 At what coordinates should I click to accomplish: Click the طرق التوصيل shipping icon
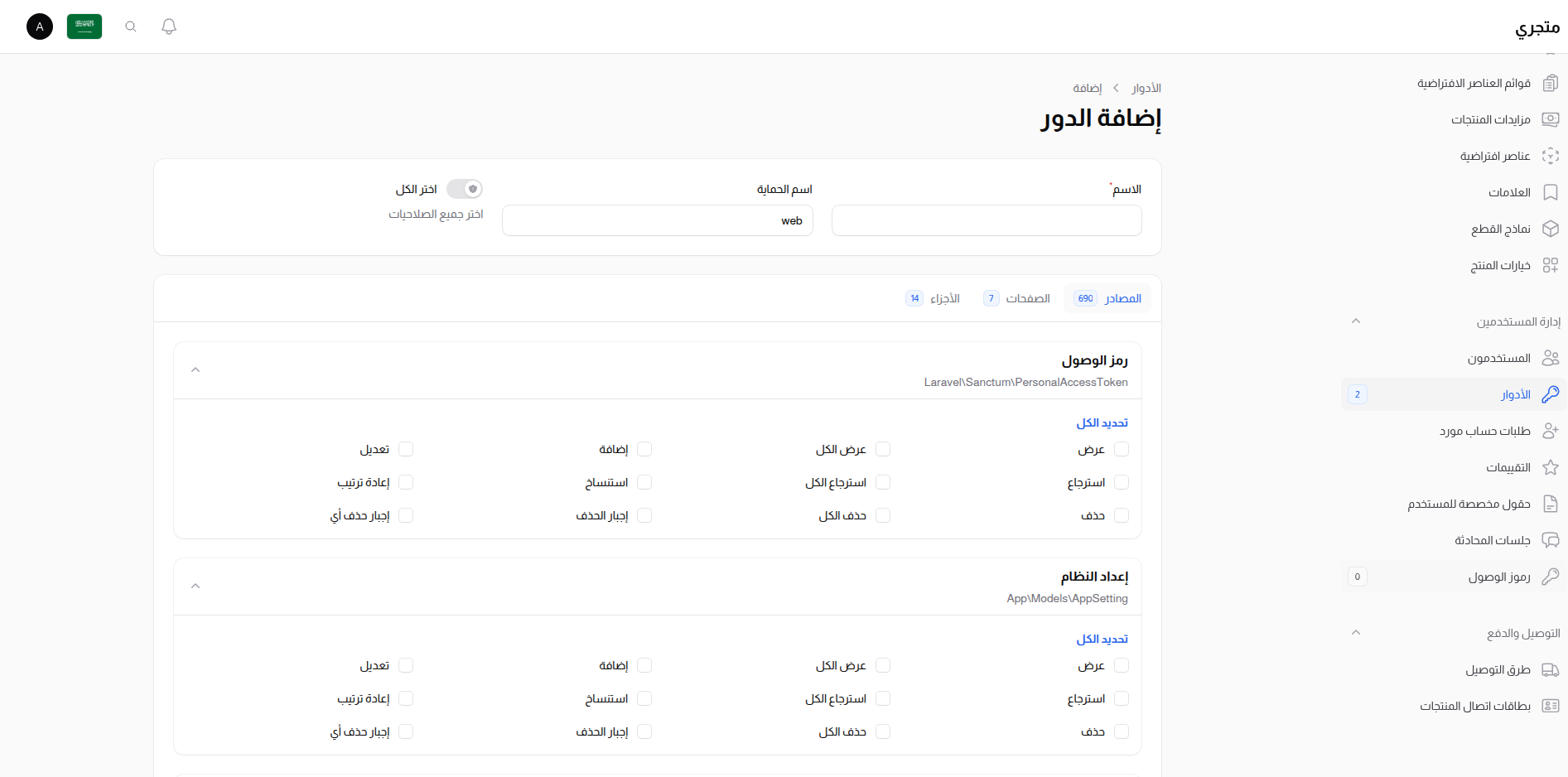tap(1551, 668)
